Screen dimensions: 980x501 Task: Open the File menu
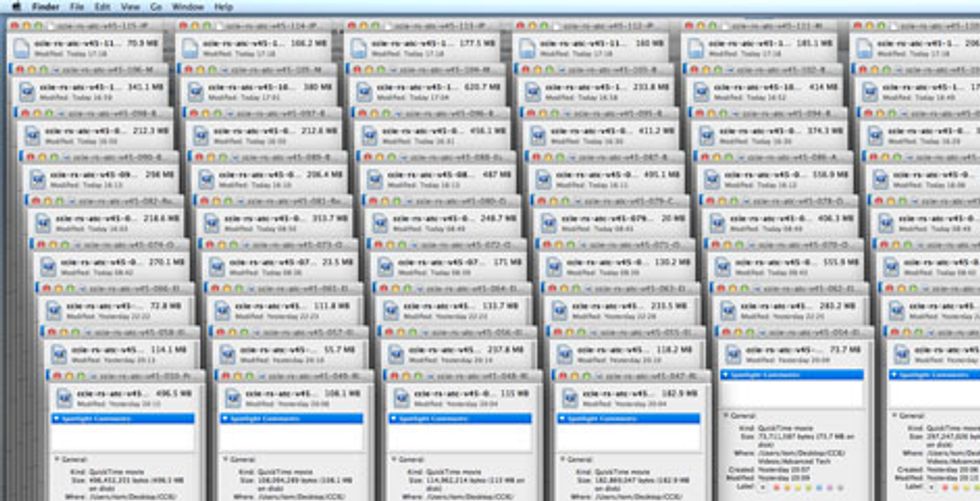[x=77, y=6]
